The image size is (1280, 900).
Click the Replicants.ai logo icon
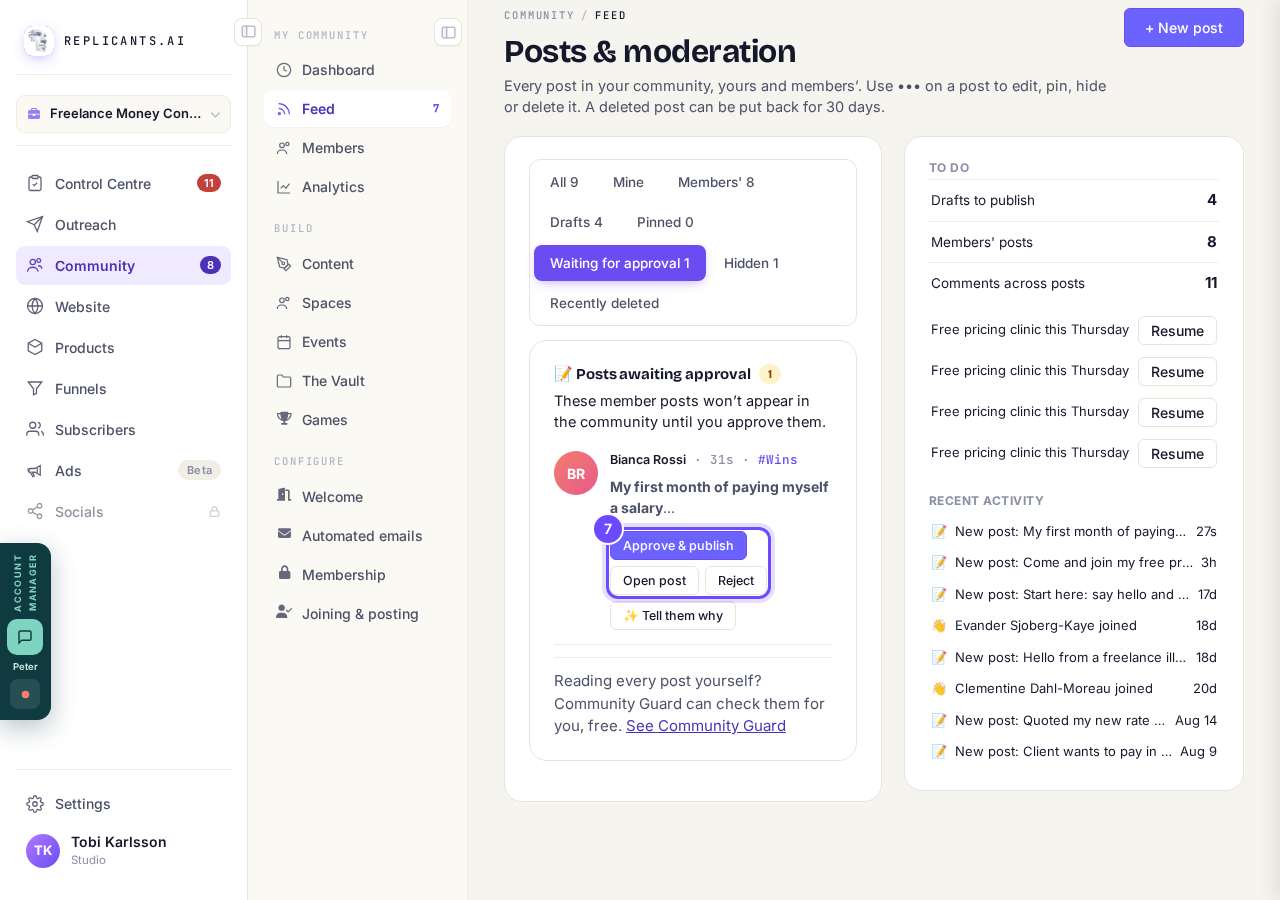point(39,41)
